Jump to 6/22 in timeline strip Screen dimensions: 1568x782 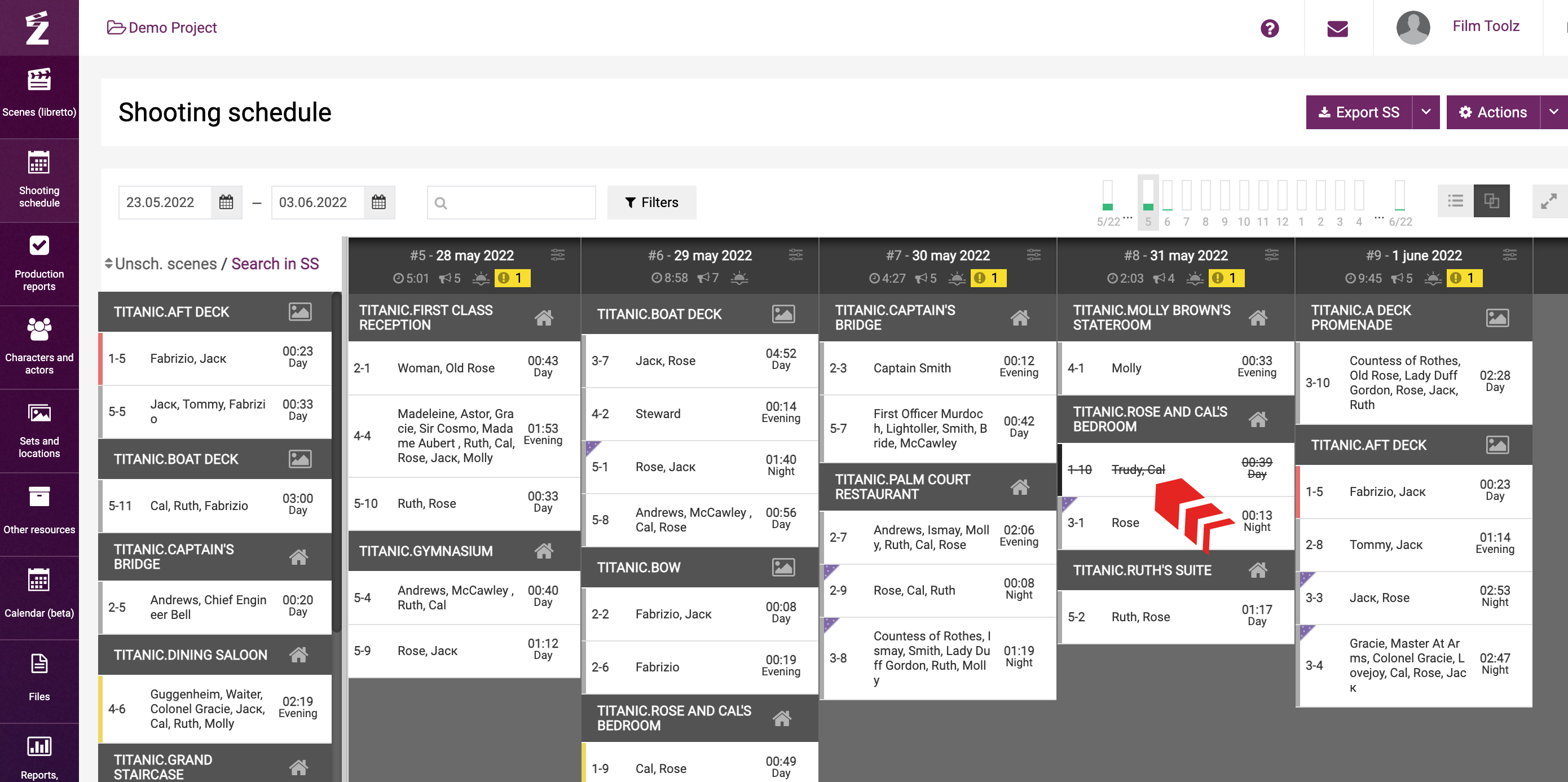point(1400,204)
